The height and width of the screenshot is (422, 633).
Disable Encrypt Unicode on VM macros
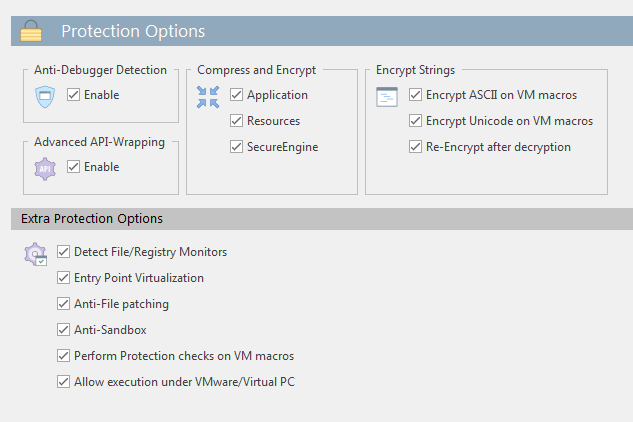tap(415, 121)
